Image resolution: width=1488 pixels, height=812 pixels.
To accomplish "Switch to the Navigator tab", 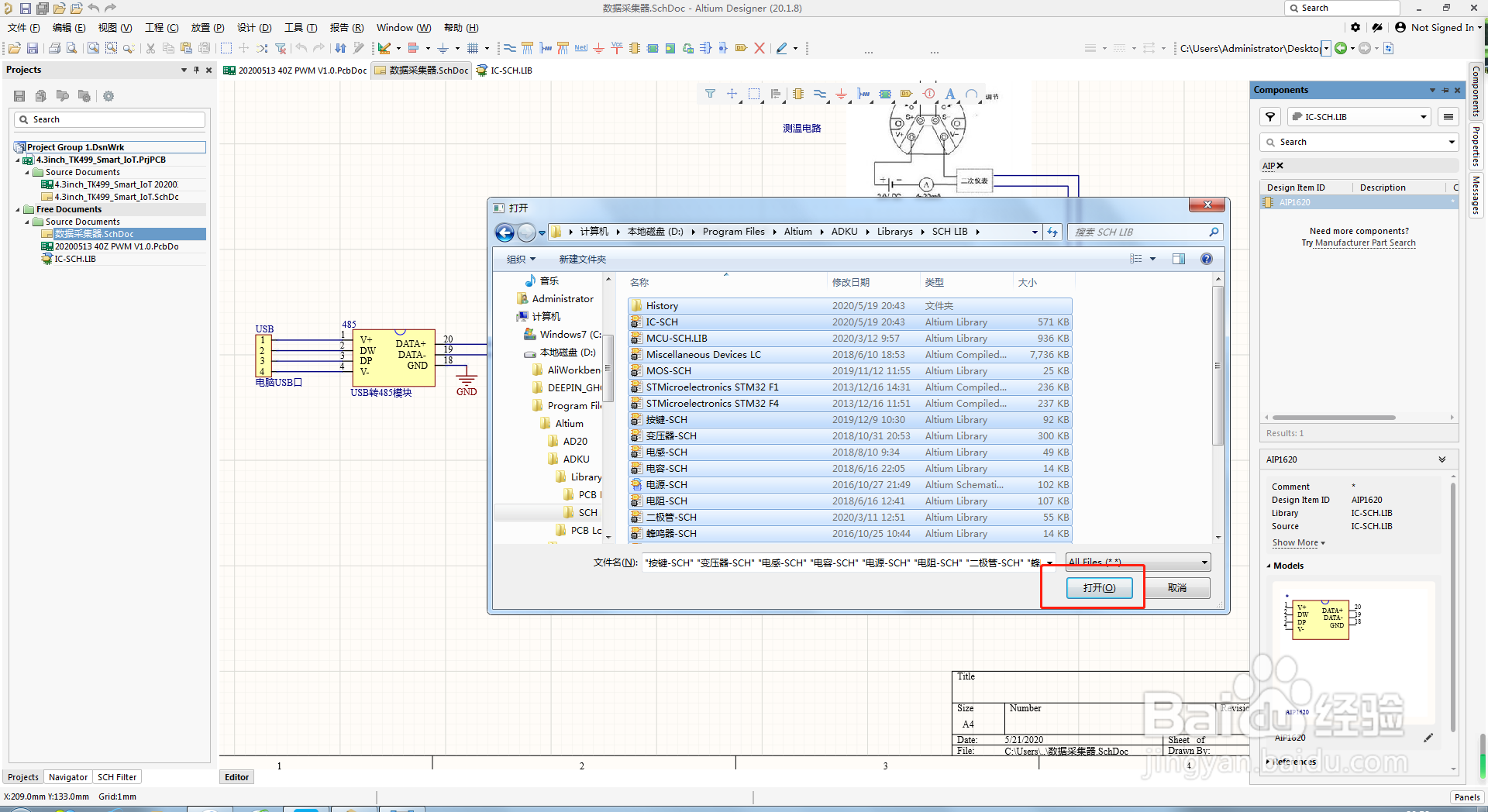I will [68, 777].
